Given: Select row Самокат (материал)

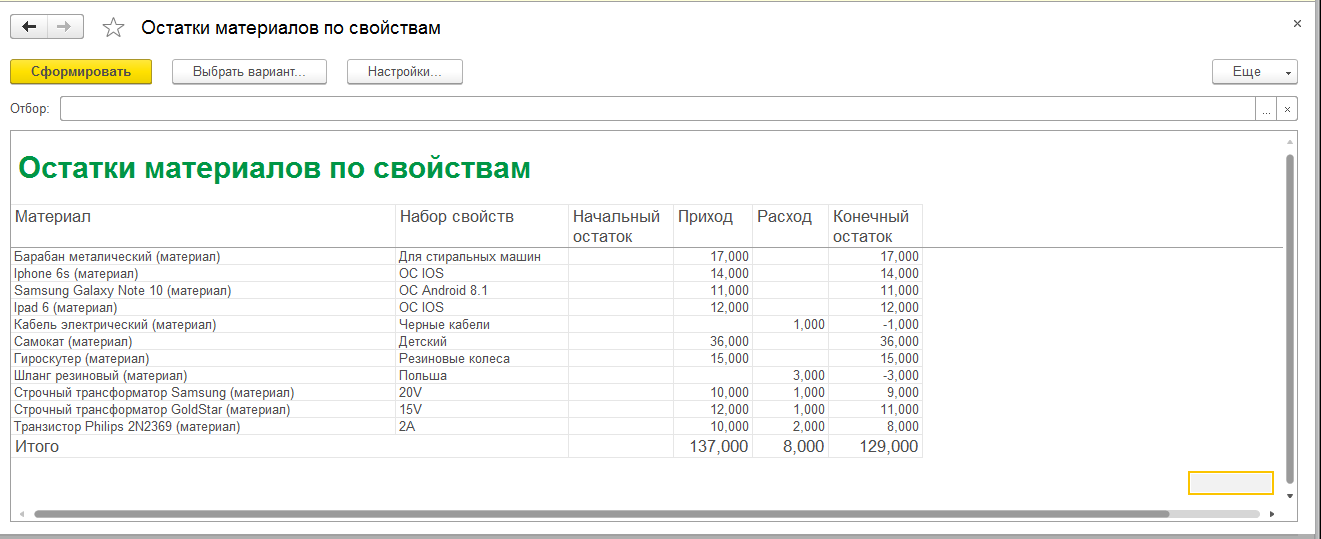Looking at the screenshot, I should click(466, 341).
